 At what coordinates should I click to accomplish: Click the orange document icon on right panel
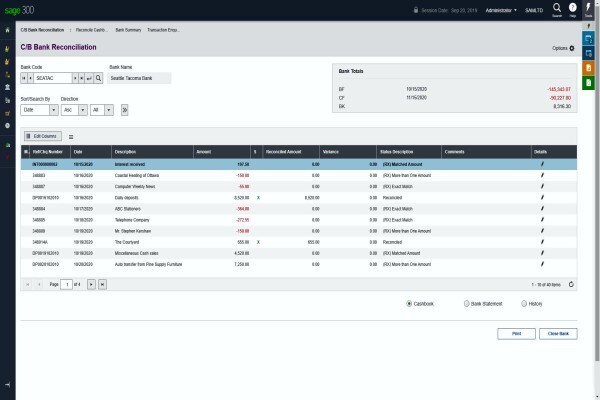coord(589,68)
